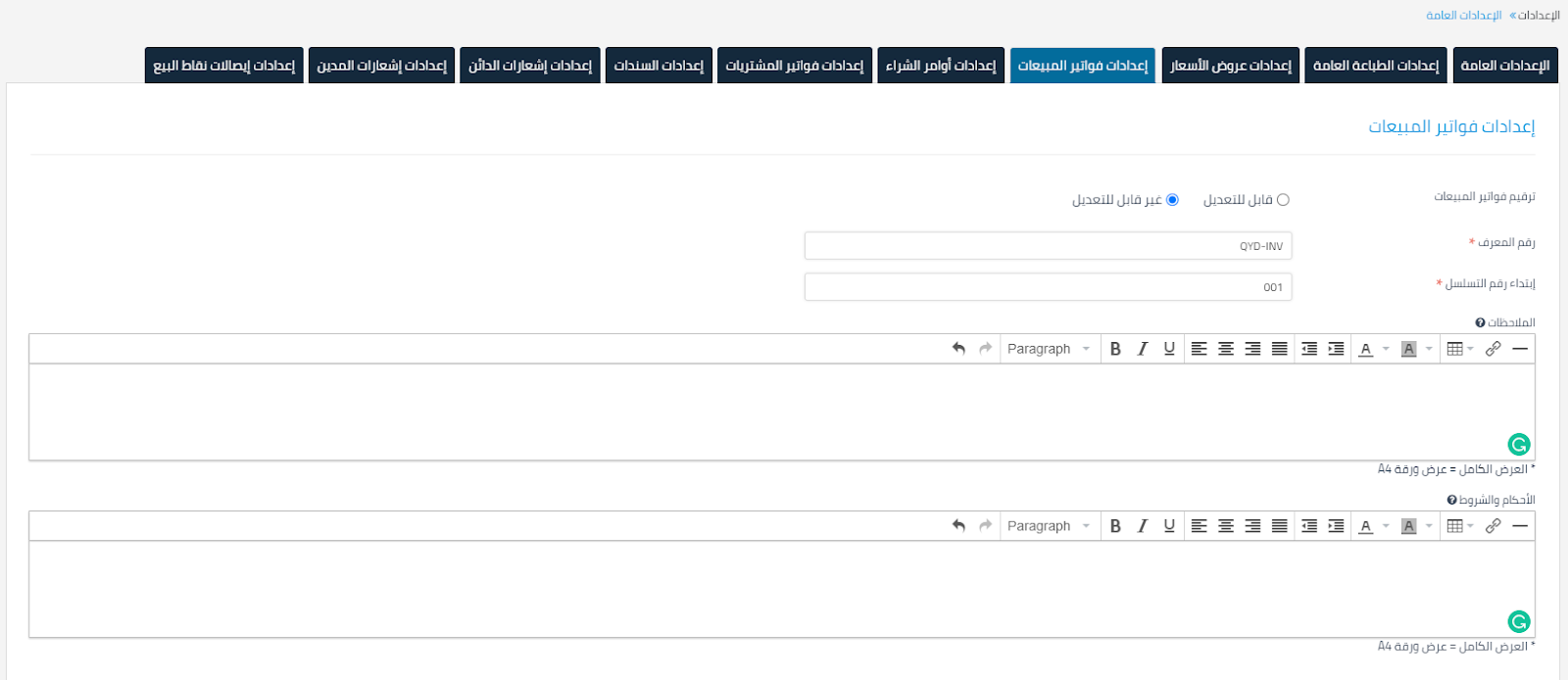1568x680 pixels.
Task: Insert link in the terms and conditions editor
Action: coord(1493,526)
